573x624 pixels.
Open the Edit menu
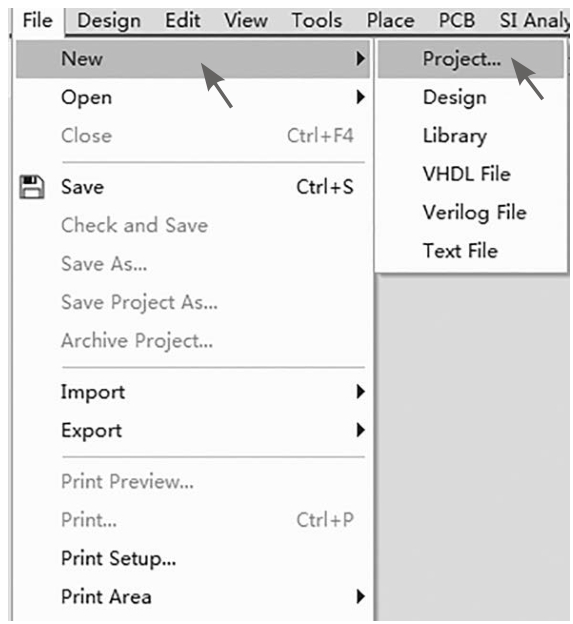point(183,20)
